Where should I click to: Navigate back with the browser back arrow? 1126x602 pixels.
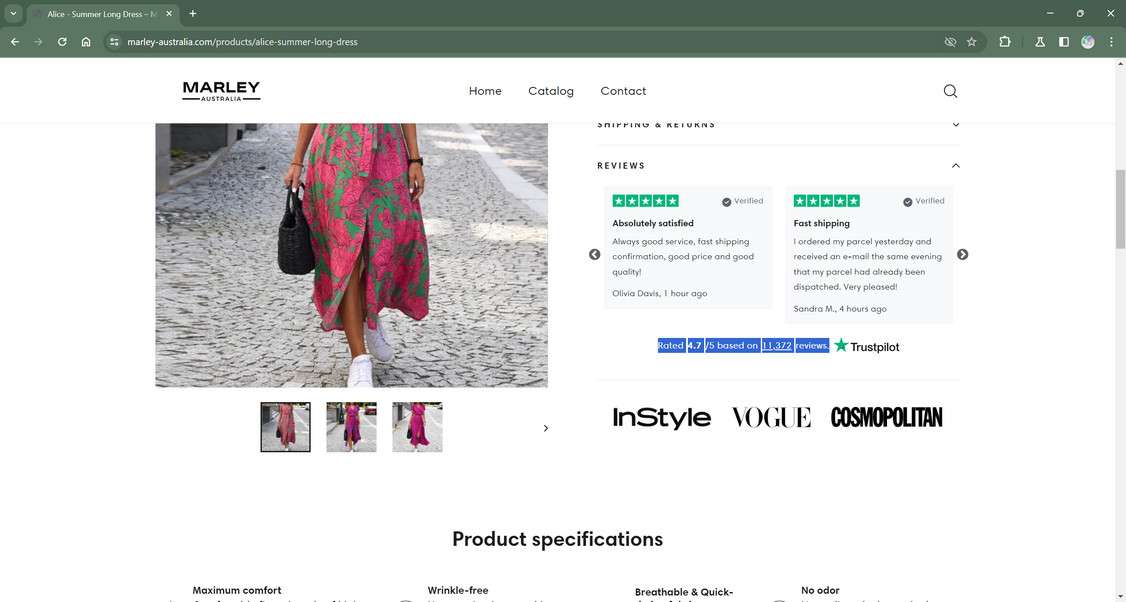(13, 41)
